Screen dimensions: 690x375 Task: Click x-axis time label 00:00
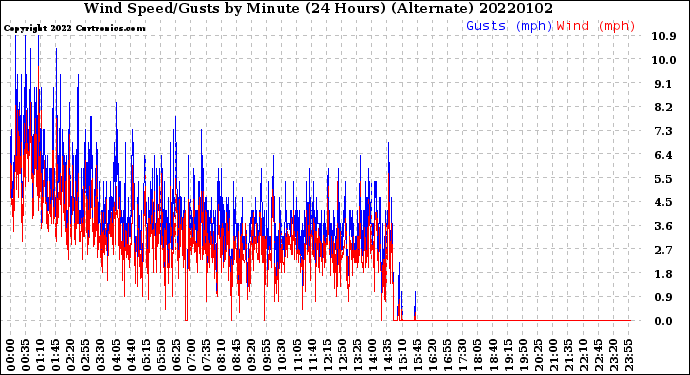[11, 355]
